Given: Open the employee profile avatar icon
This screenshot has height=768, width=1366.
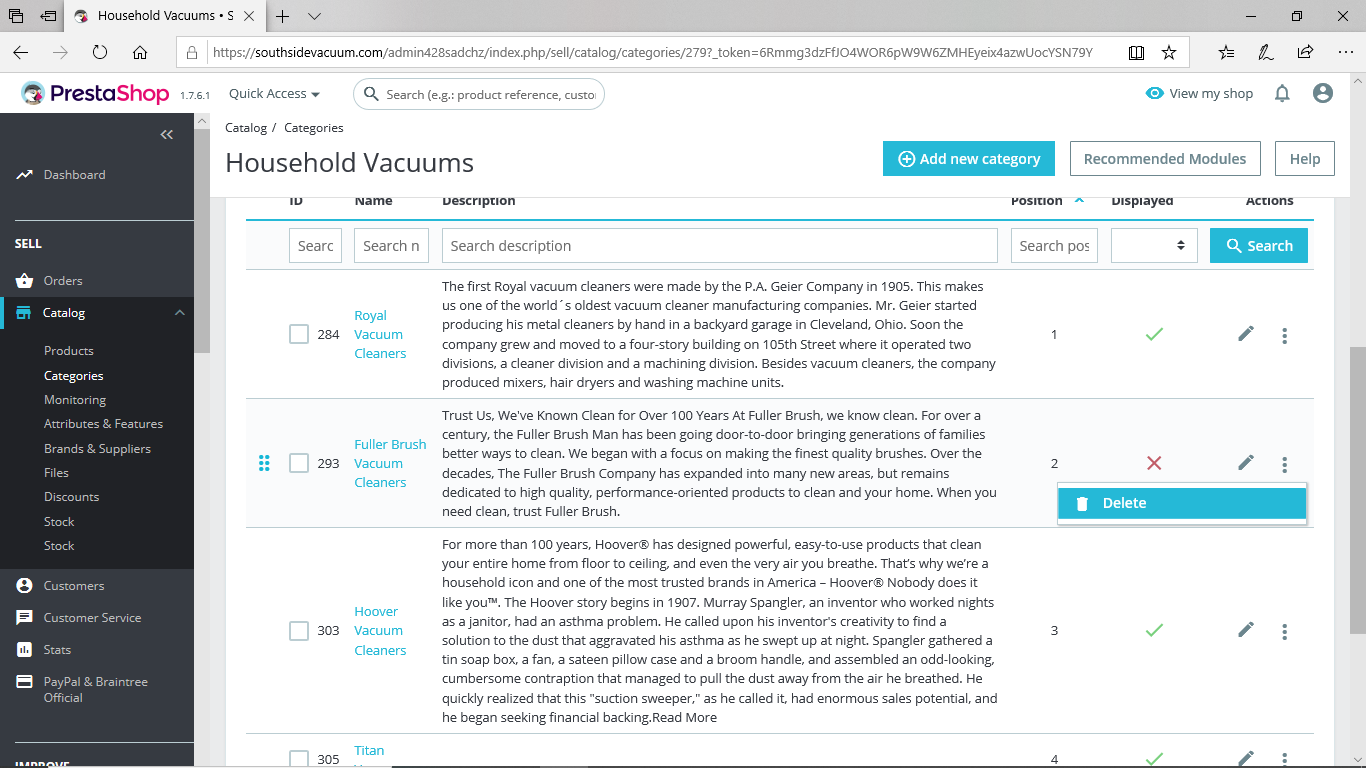Looking at the screenshot, I should point(1323,93).
